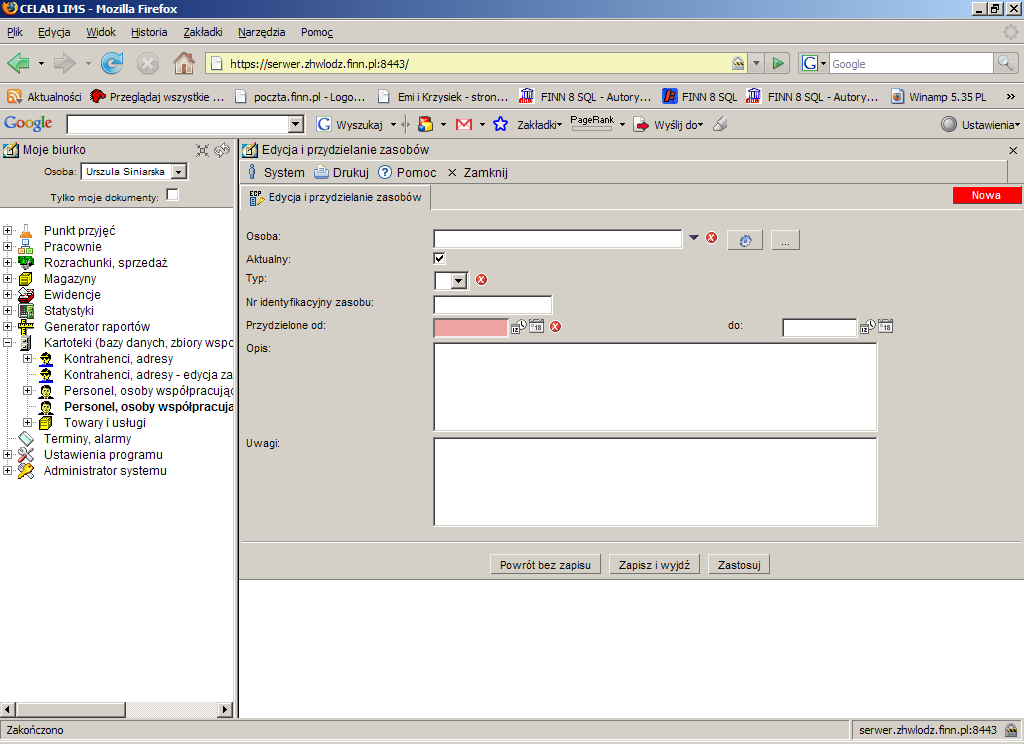Click the Moje biurko refresh icon
The image size is (1024, 744).
click(x=222, y=150)
